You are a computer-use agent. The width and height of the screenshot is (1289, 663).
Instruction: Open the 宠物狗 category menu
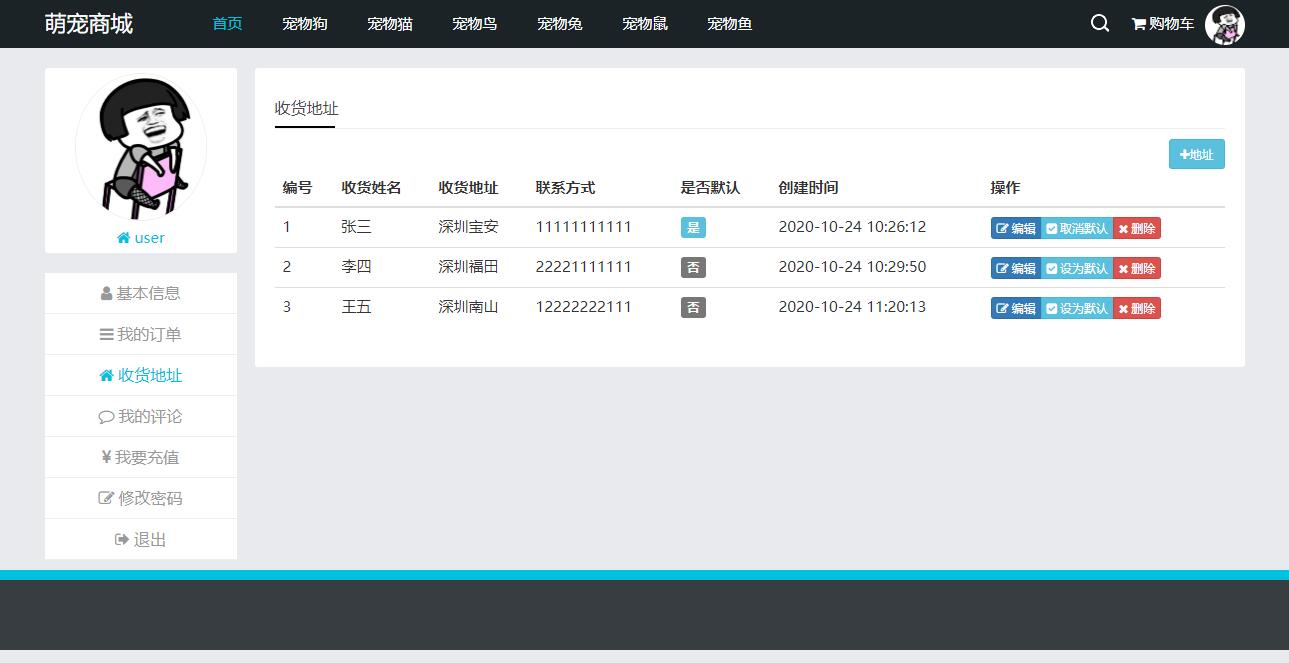304,23
